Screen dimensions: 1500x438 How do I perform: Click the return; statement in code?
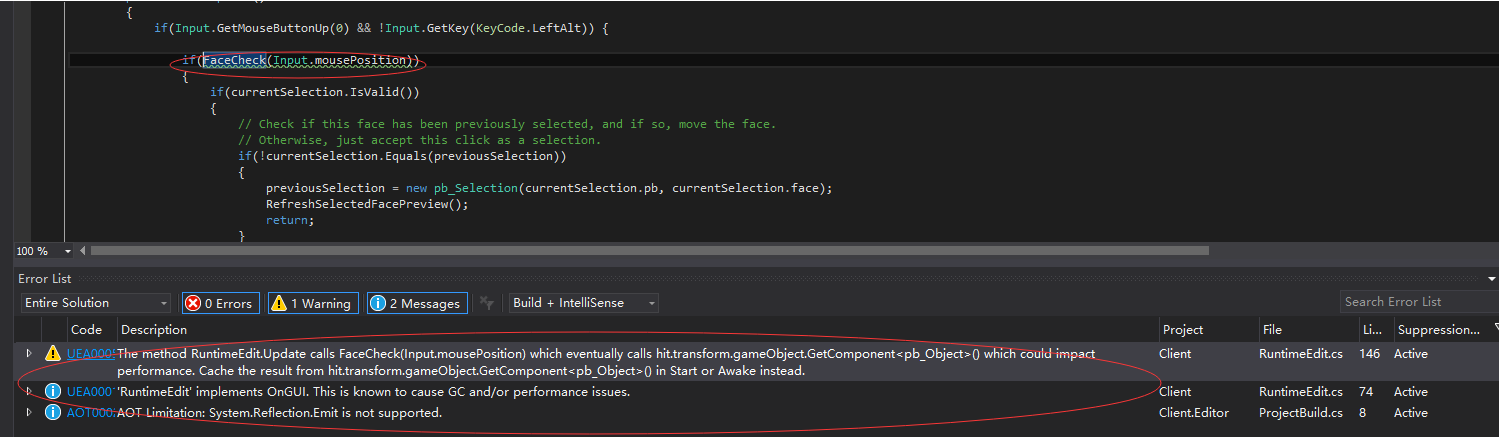(x=290, y=220)
